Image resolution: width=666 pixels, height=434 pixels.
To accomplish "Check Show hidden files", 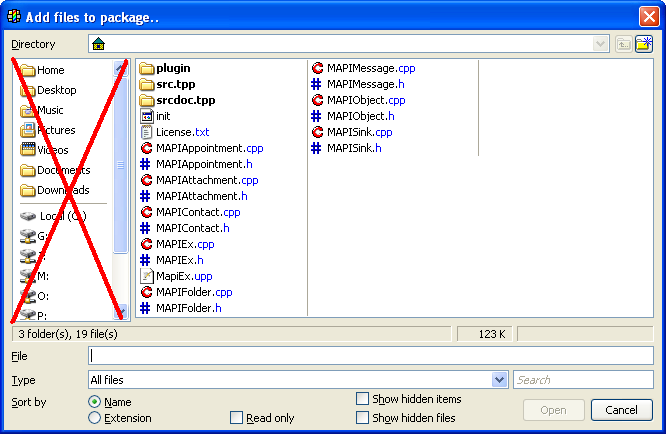I will pos(362,418).
